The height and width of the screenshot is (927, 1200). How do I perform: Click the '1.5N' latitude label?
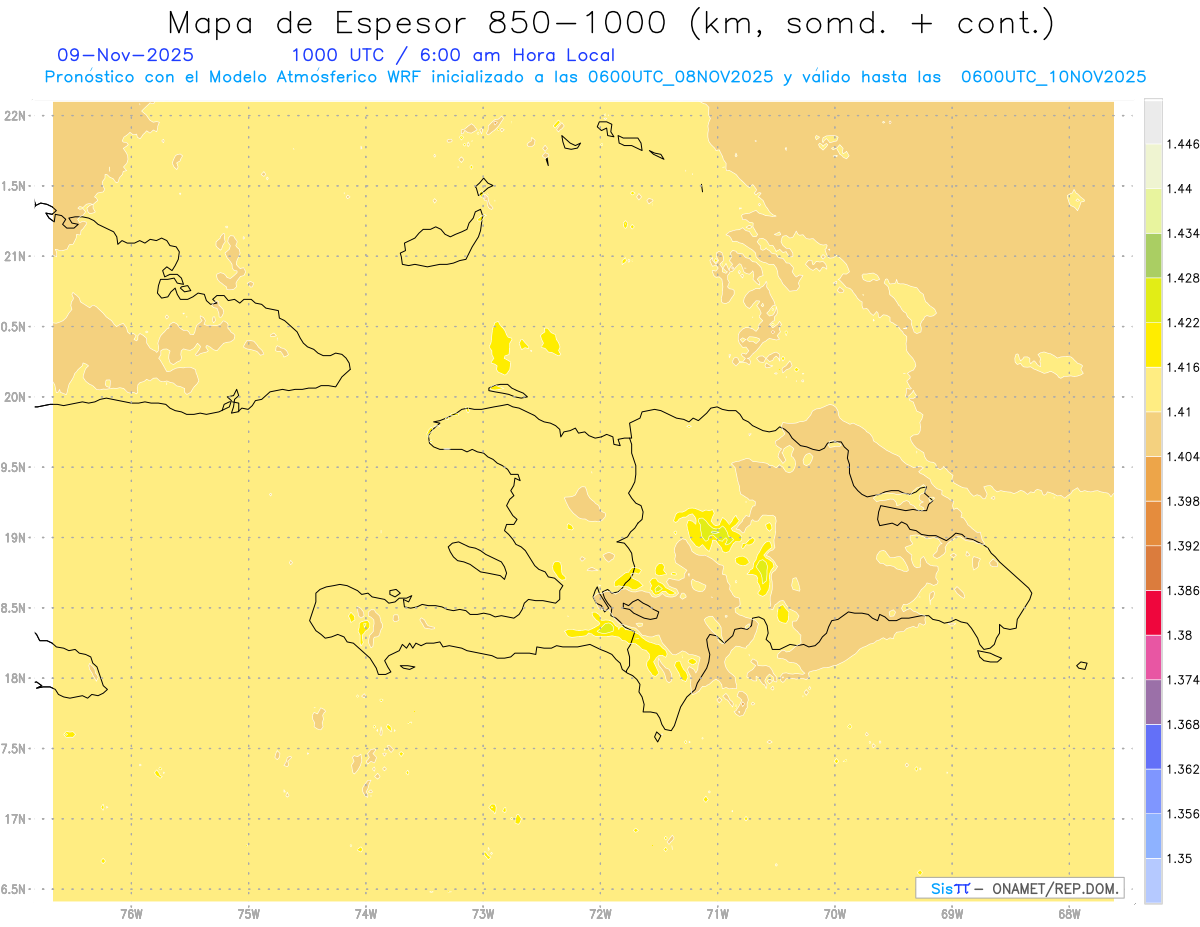point(13,186)
